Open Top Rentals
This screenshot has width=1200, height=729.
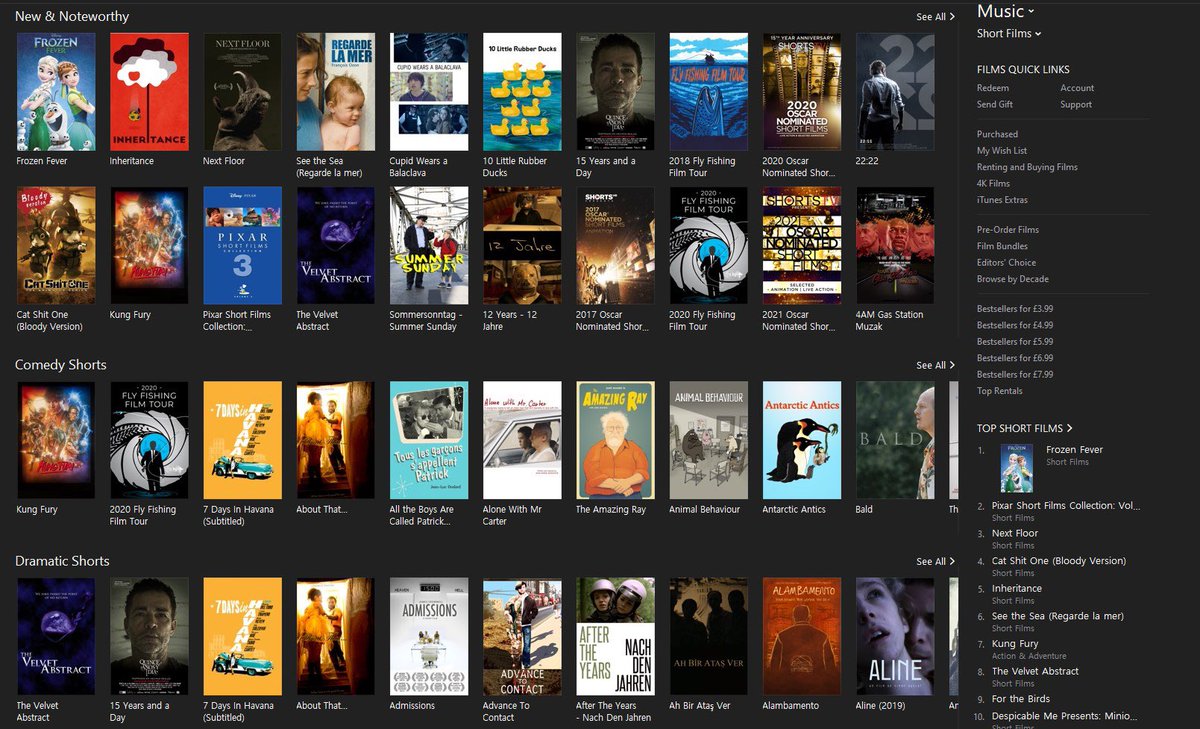point(999,391)
